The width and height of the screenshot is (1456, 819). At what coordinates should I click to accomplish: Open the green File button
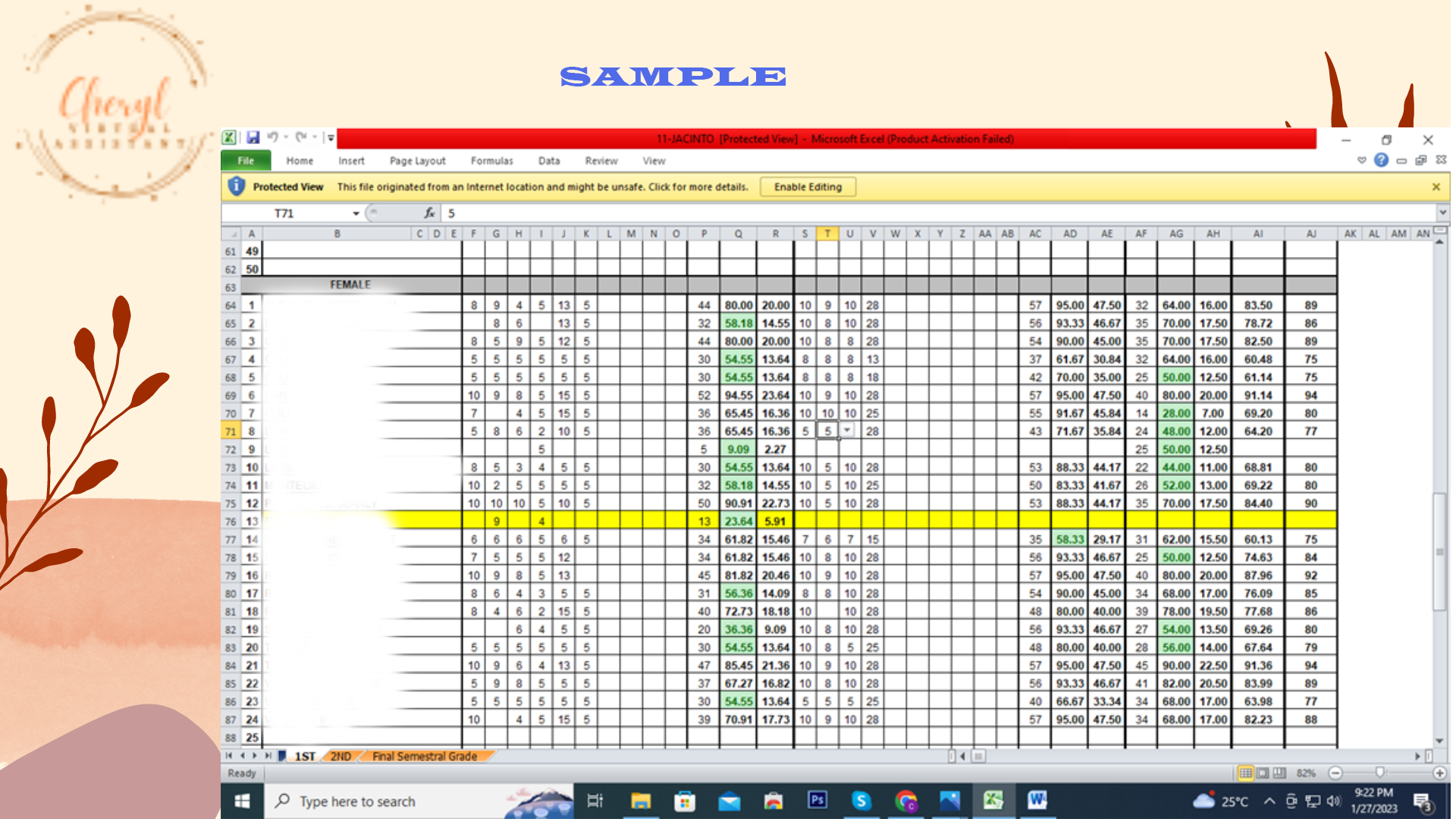(x=246, y=161)
